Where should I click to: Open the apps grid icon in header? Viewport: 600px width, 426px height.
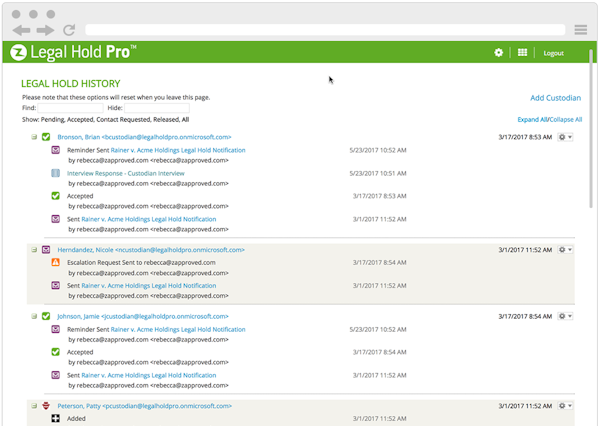point(522,53)
